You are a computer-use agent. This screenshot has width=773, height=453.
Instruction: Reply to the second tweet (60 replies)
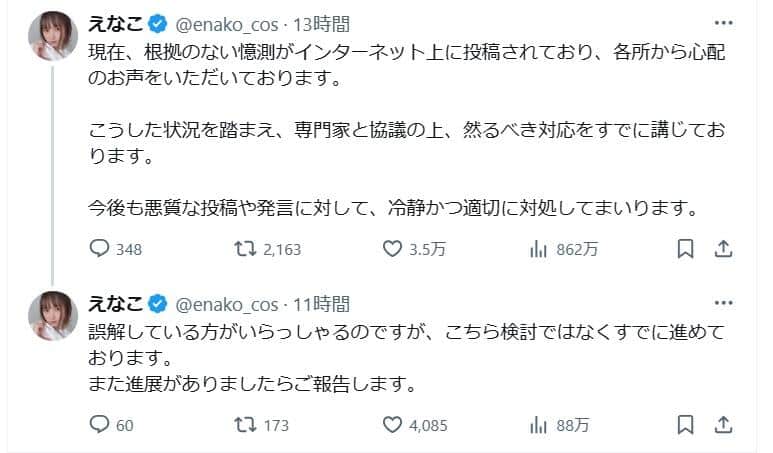click(100, 425)
